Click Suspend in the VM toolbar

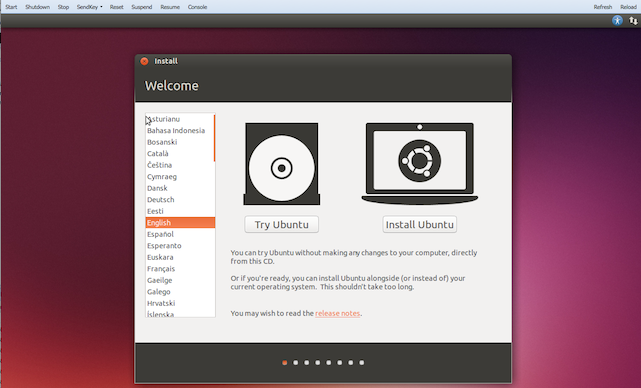click(x=142, y=7)
